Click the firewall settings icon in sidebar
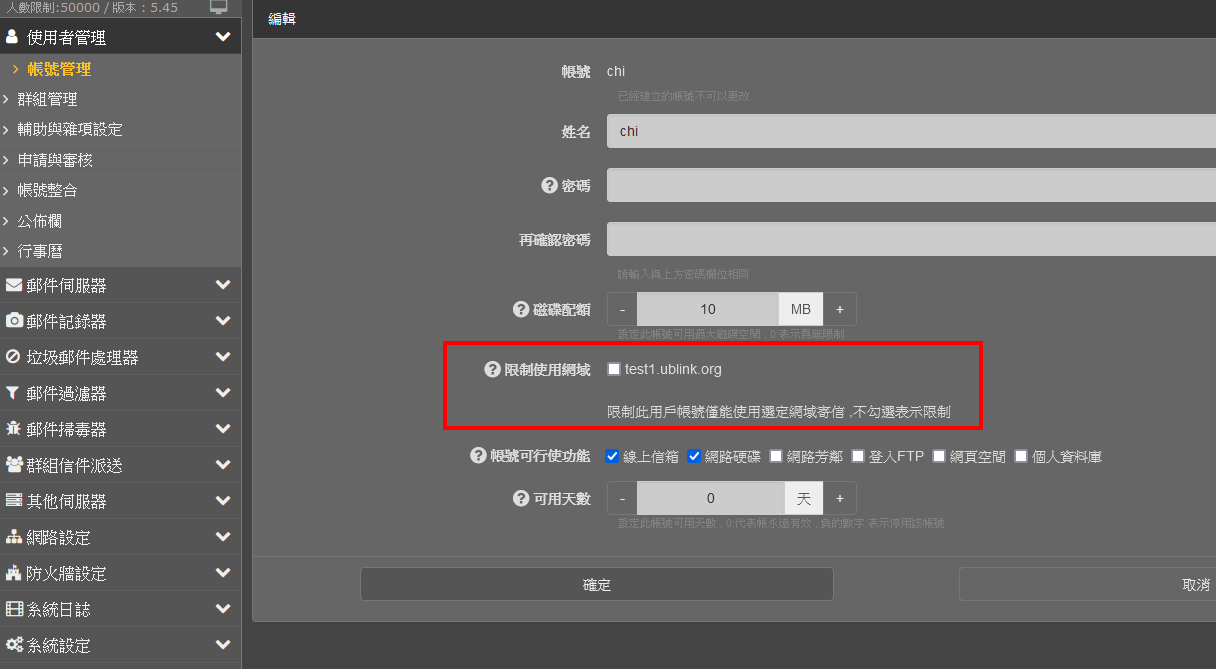Image resolution: width=1216 pixels, height=669 pixels. (14, 573)
